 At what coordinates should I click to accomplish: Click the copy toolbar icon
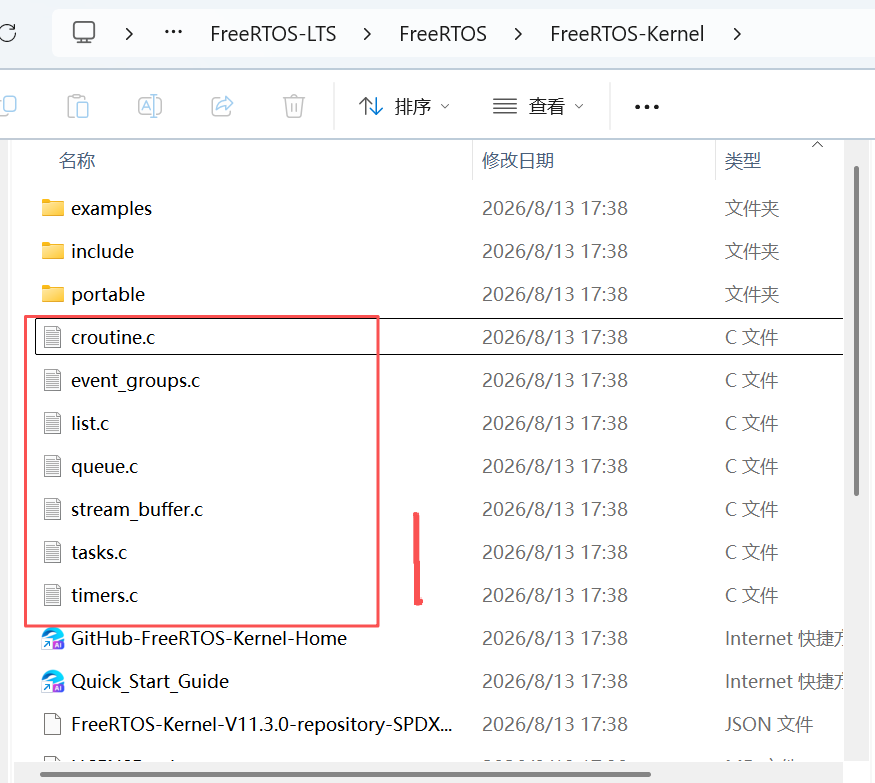click(8, 105)
